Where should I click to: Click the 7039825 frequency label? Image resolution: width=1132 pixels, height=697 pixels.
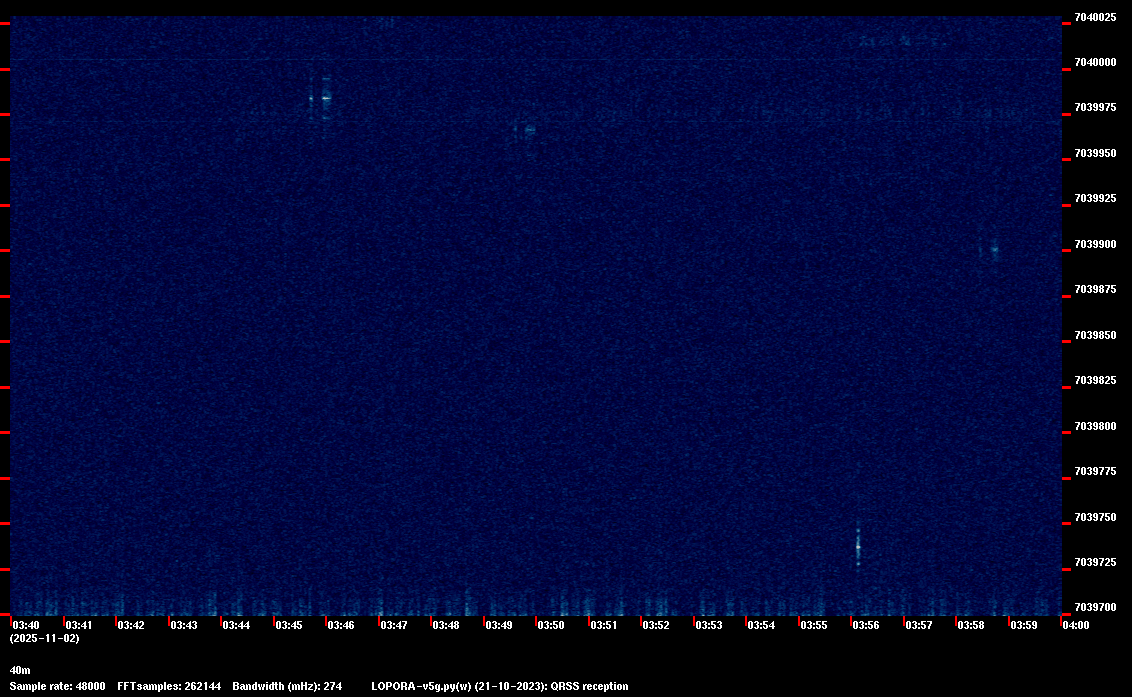1095,381
